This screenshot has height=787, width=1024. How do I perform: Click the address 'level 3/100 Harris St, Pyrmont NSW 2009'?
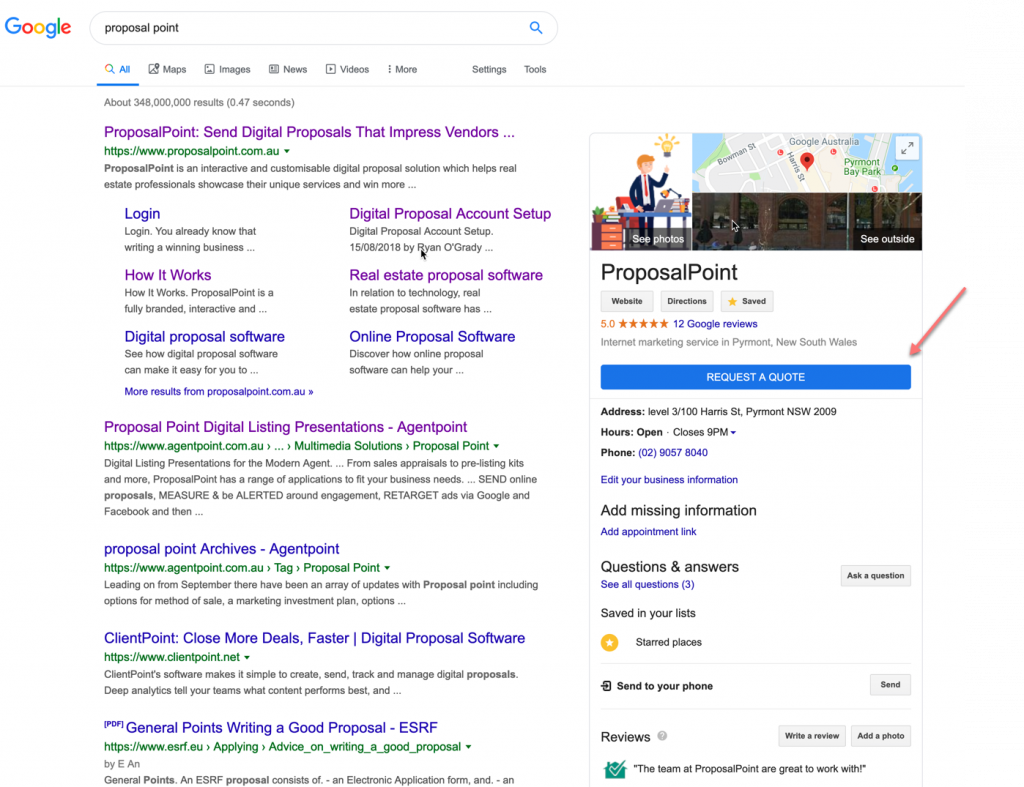point(742,411)
